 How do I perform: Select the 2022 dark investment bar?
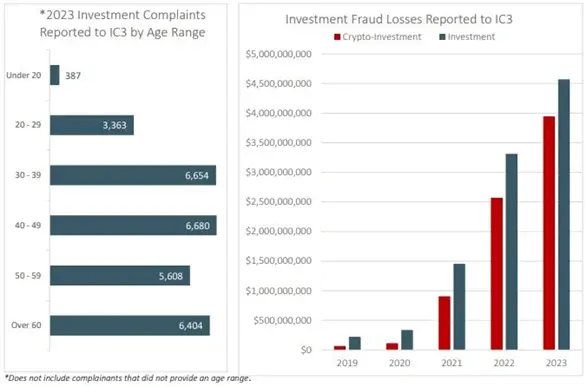(x=512, y=252)
